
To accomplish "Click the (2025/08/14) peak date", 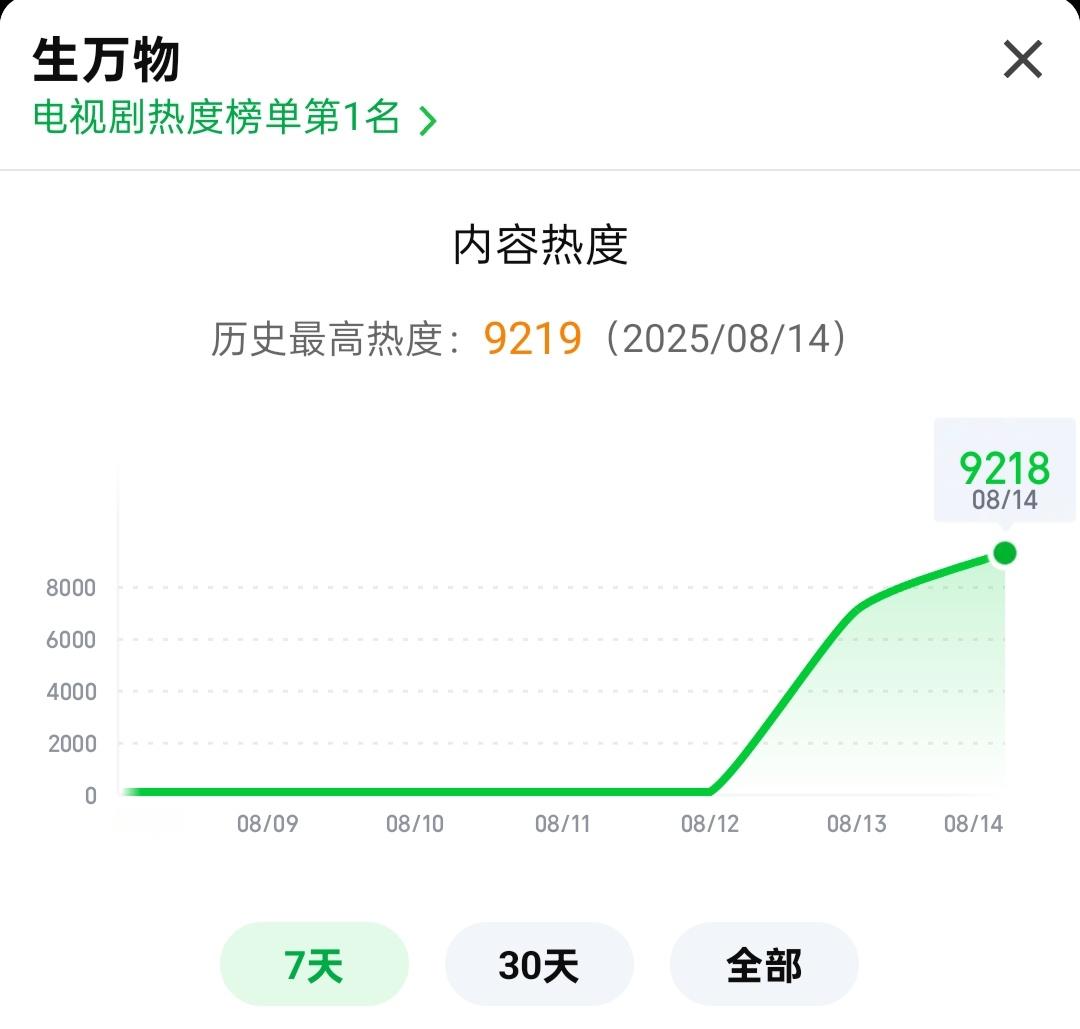I will pyautogui.click(x=726, y=338).
